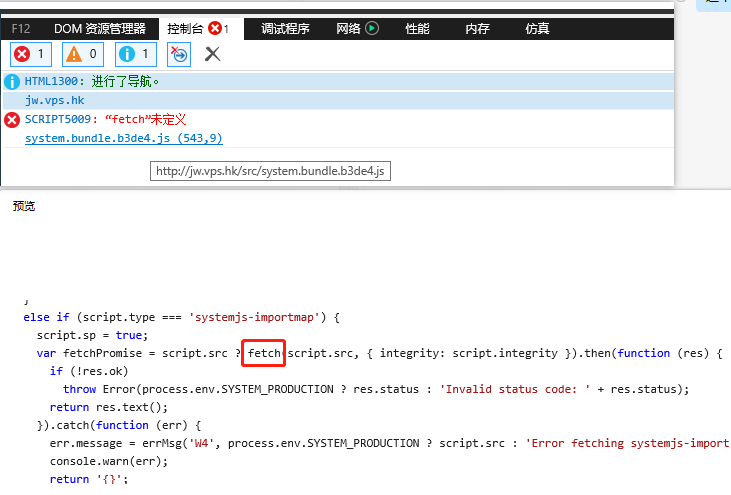
Task: Clear the console with X icon
Action: pyautogui.click(x=213, y=54)
